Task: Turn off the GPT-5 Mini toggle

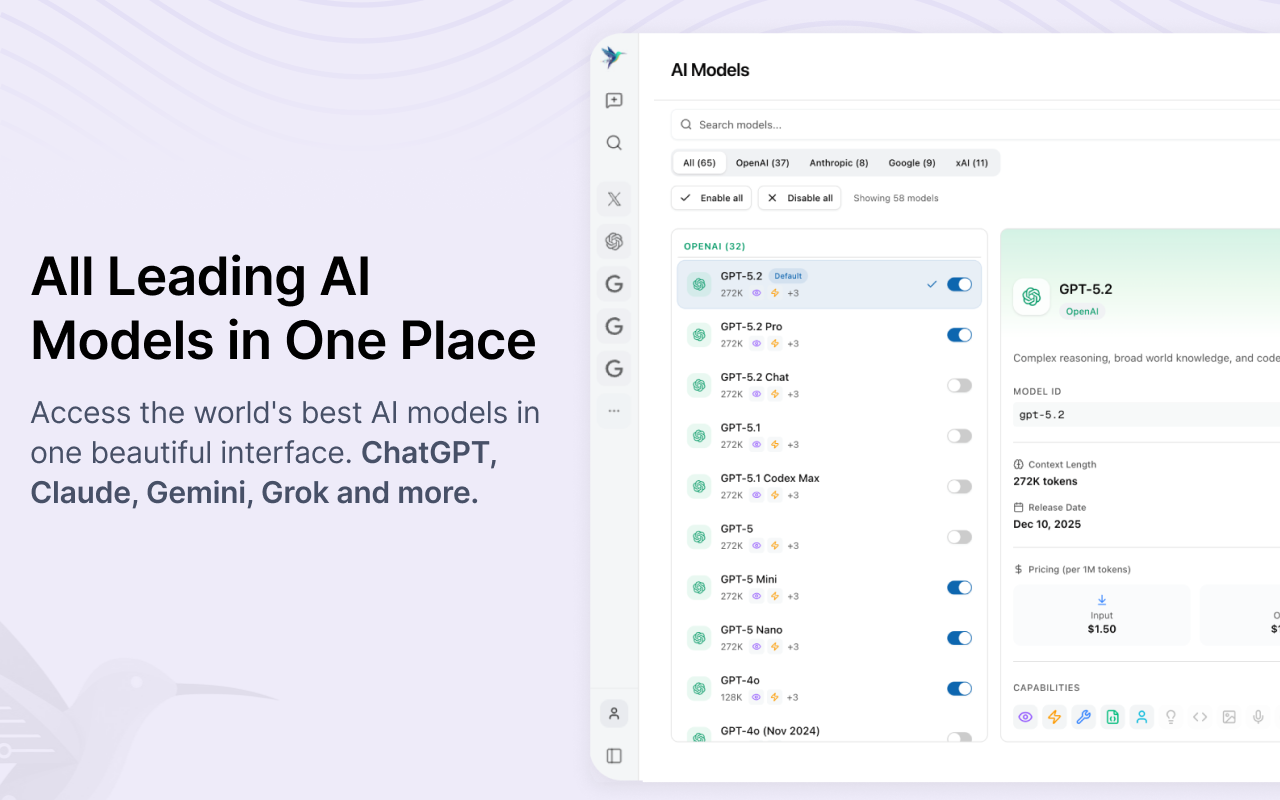Action: [958, 587]
